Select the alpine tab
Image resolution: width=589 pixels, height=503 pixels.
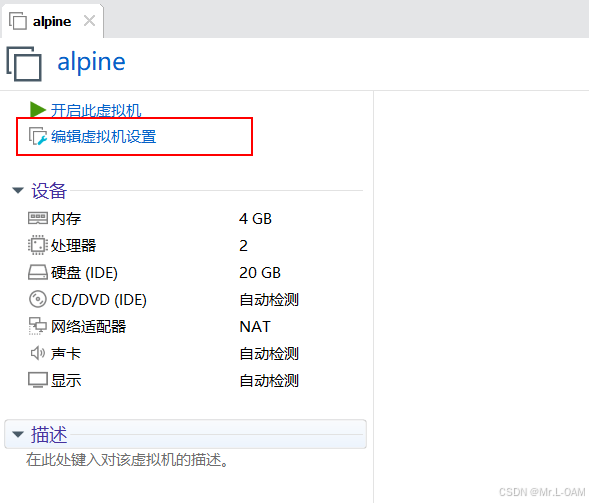click(52, 21)
